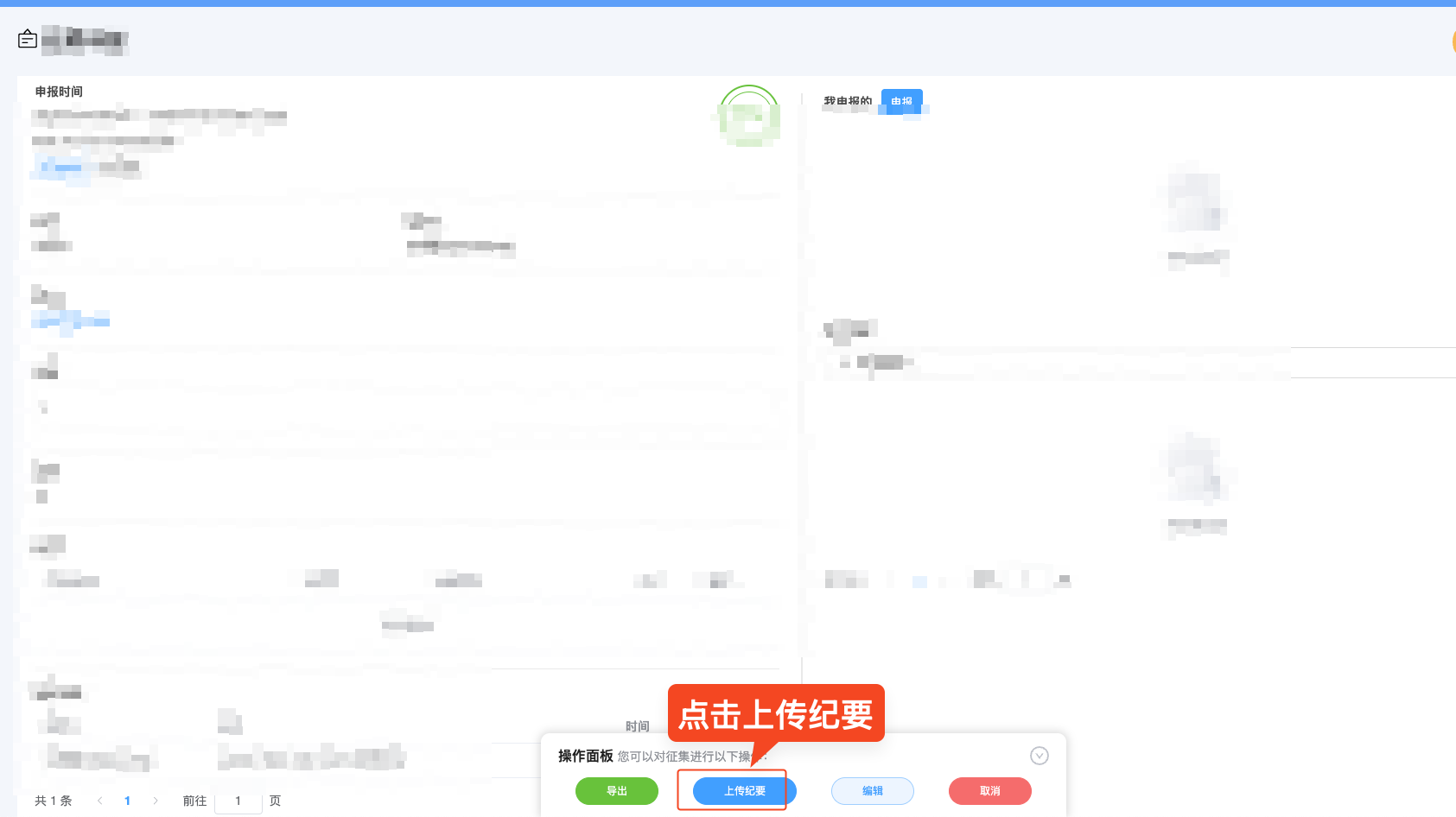Select page 1 in the pagination bar
1456x817 pixels.
(x=127, y=801)
